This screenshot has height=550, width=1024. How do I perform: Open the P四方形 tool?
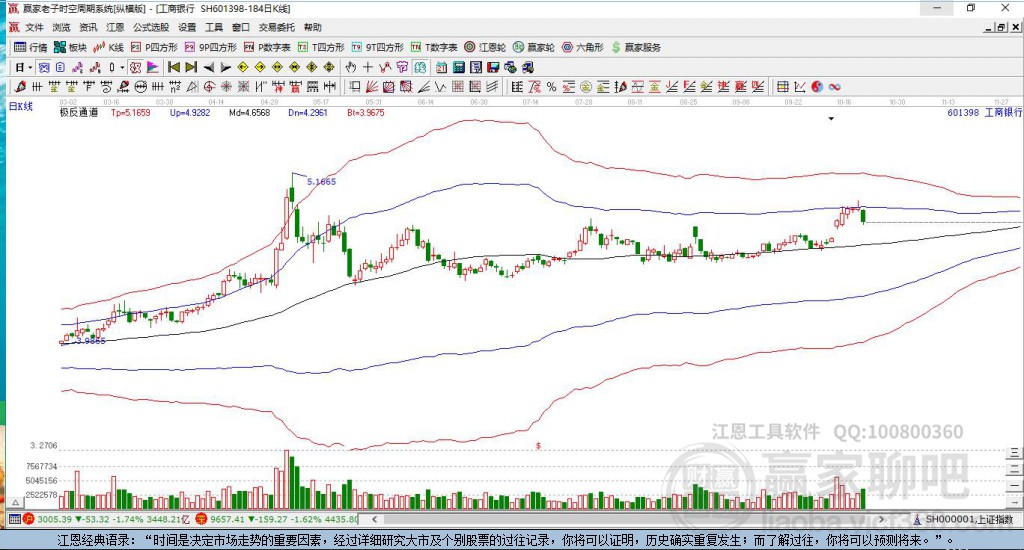point(154,47)
